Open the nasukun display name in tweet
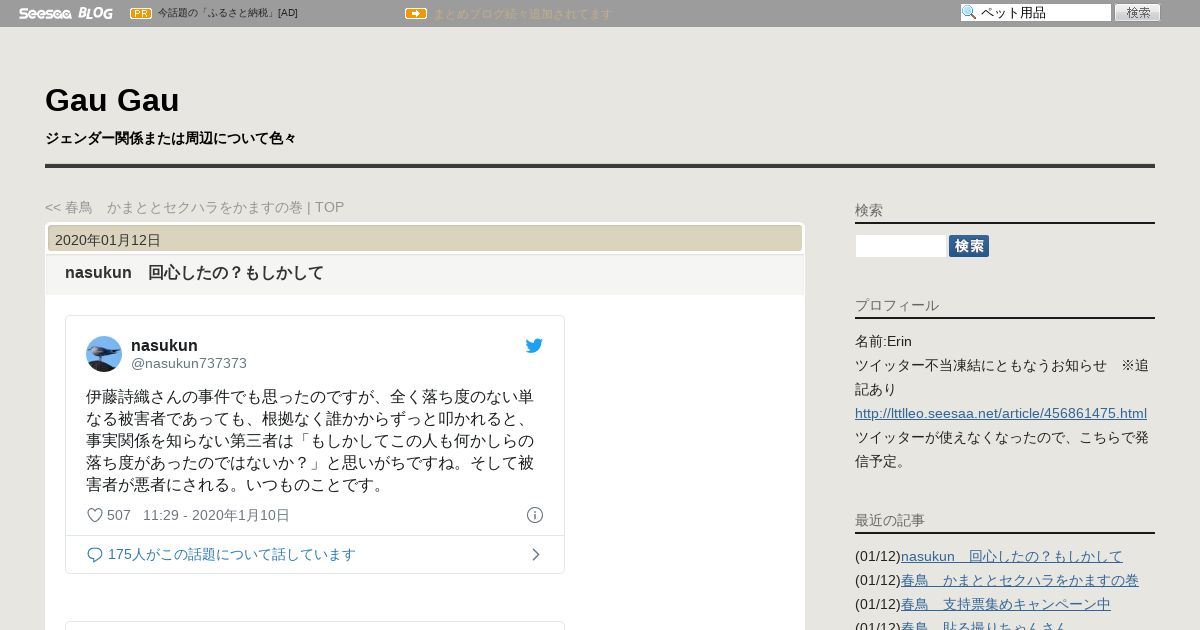This screenshot has height=630, width=1200. click(164, 345)
